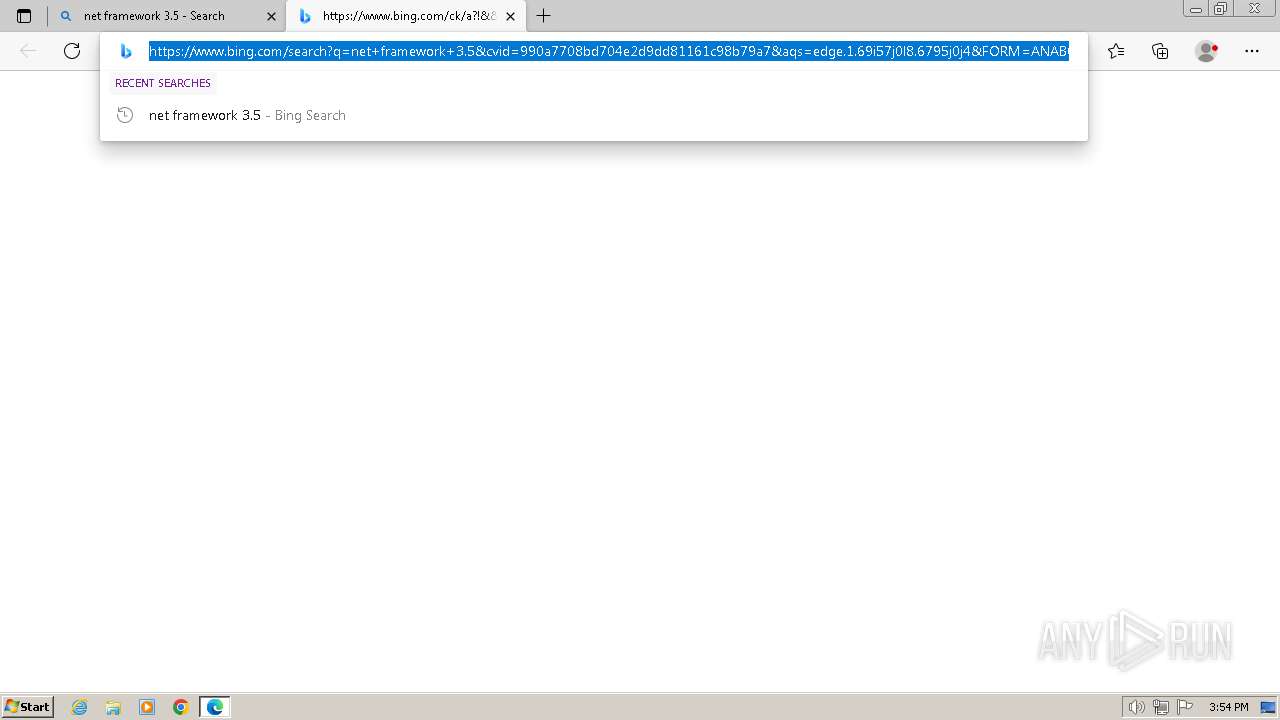Open the Collections icon
The height and width of the screenshot is (720, 1280).
pyautogui.click(x=1160, y=51)
